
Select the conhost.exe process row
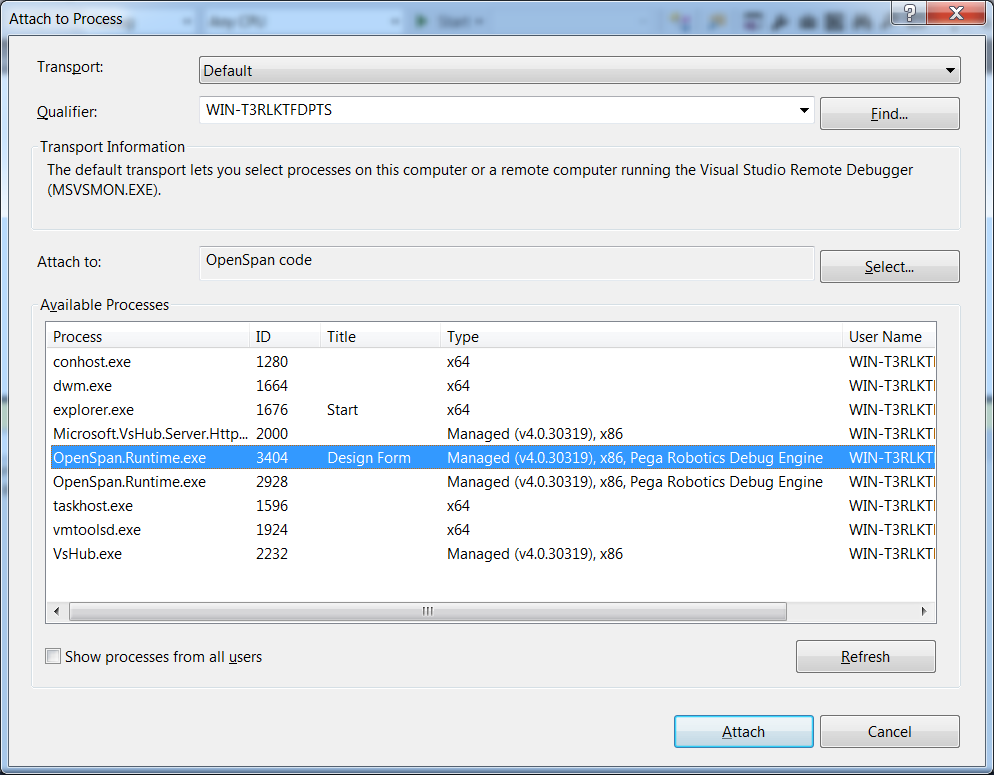[x=92, y=362]
